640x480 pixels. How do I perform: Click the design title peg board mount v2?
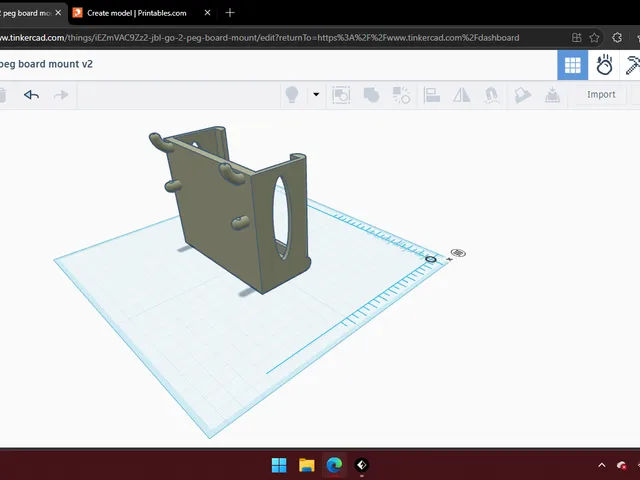46,64
